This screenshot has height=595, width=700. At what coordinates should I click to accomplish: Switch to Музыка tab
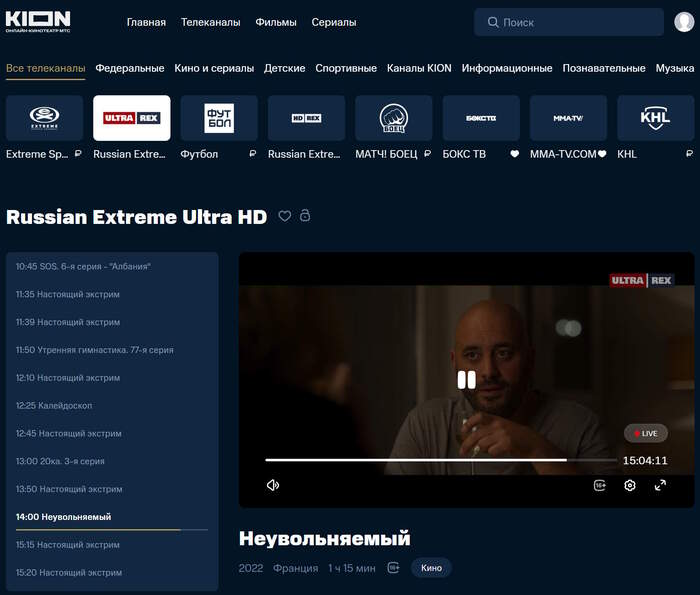675,68
